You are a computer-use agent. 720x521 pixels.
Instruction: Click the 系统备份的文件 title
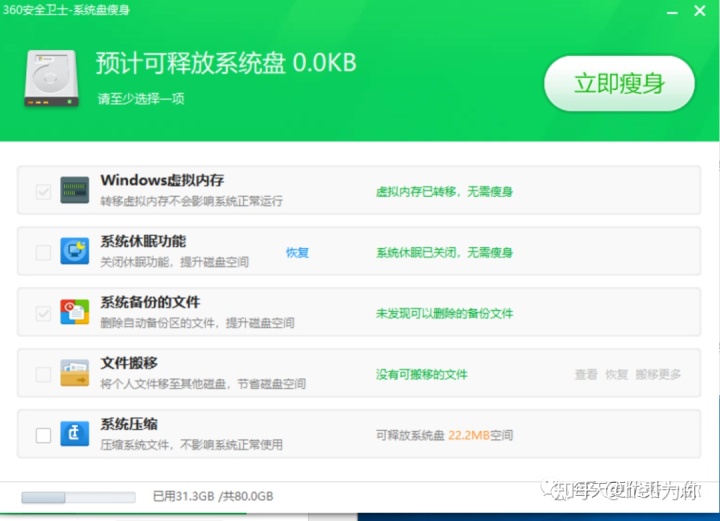pos(150,302)
